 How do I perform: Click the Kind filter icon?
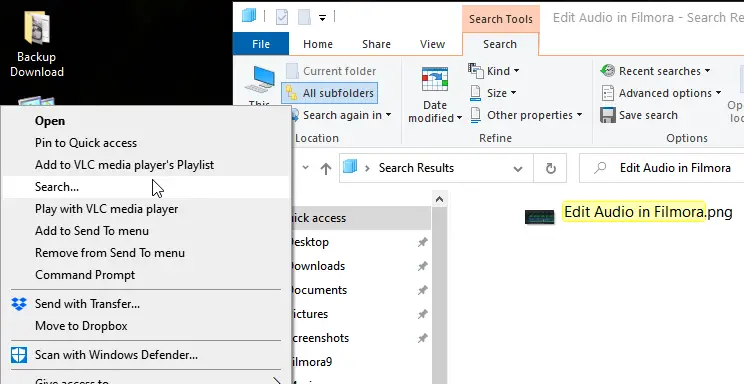pyautogui.click(x=475, y=71)
